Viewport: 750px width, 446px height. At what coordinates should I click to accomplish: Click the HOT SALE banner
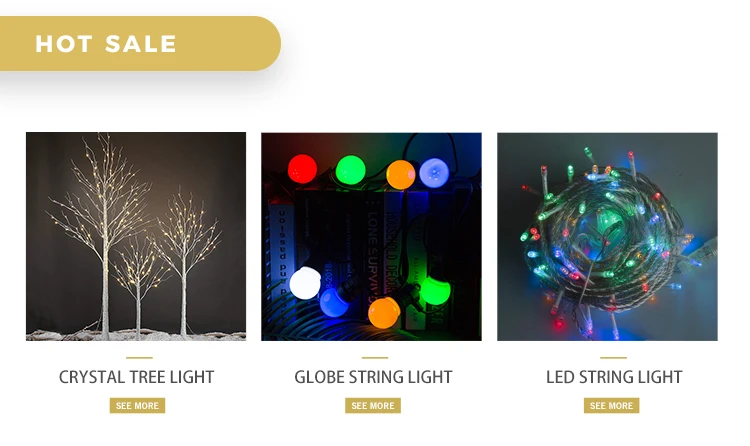click(x=140, y=44)
